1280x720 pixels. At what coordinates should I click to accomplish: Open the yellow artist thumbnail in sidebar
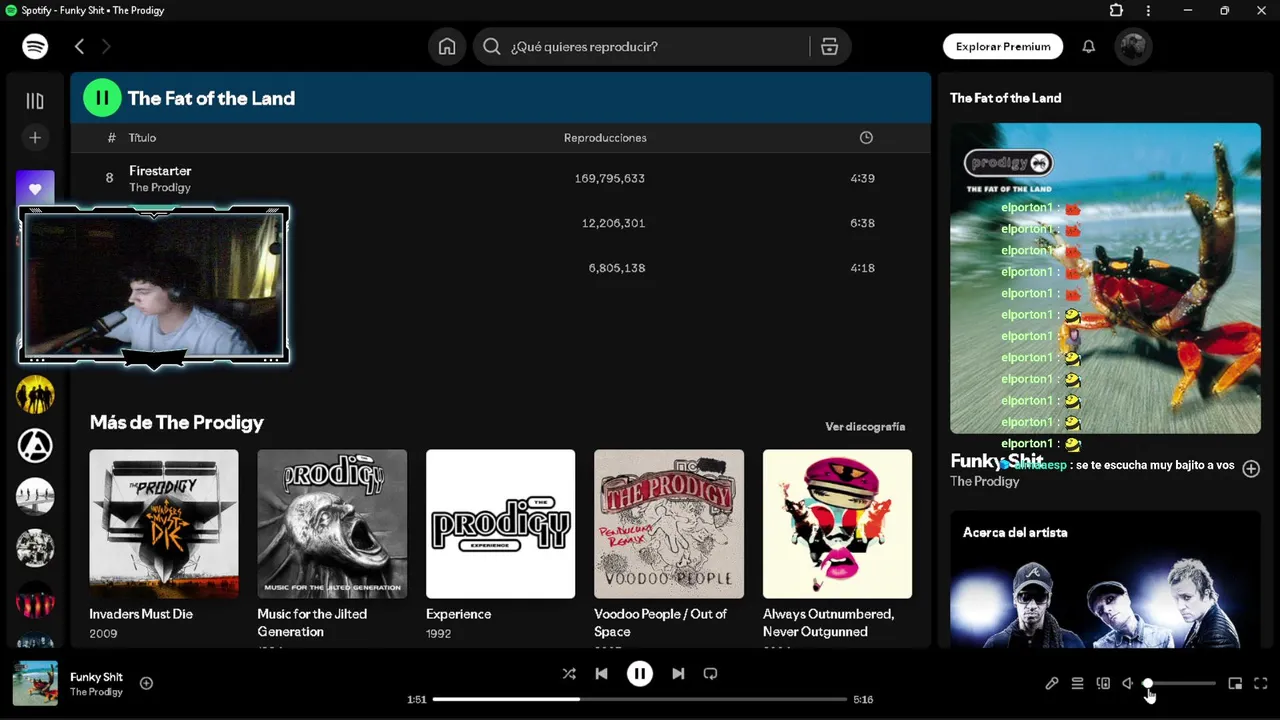coord(35,394)
